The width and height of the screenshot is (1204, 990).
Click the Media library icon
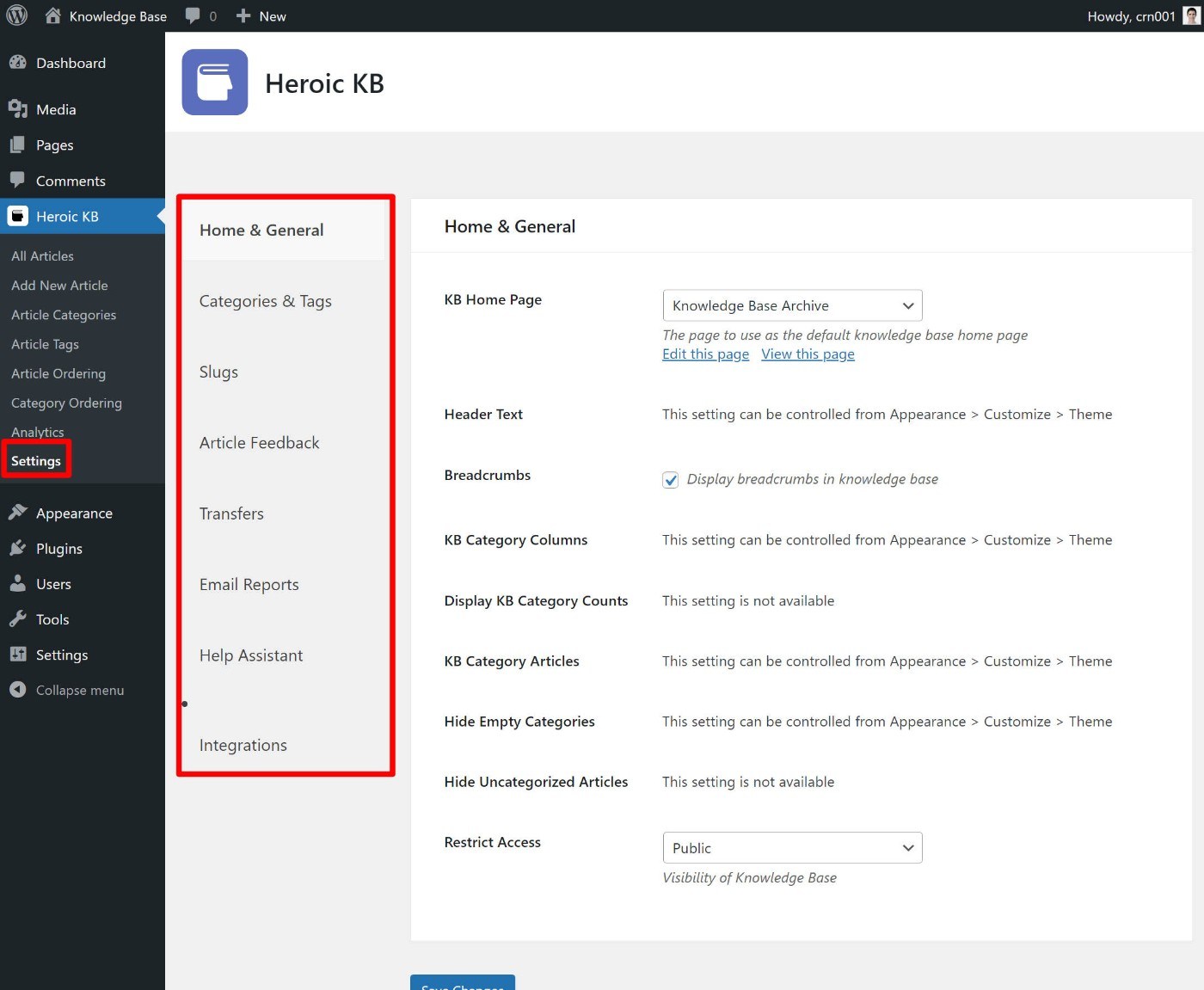[x=18, y=109]
